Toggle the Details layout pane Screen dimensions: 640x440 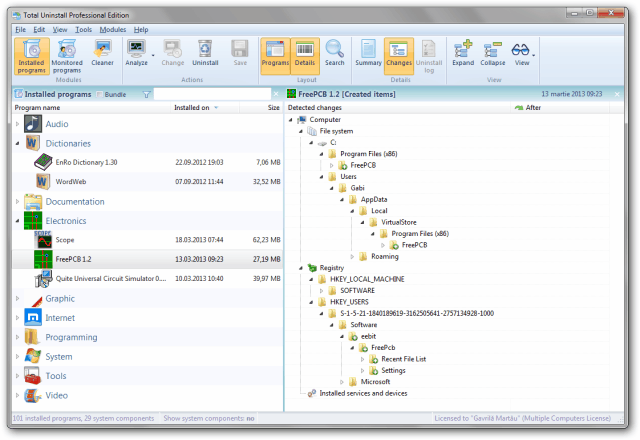tap(305, 53)
